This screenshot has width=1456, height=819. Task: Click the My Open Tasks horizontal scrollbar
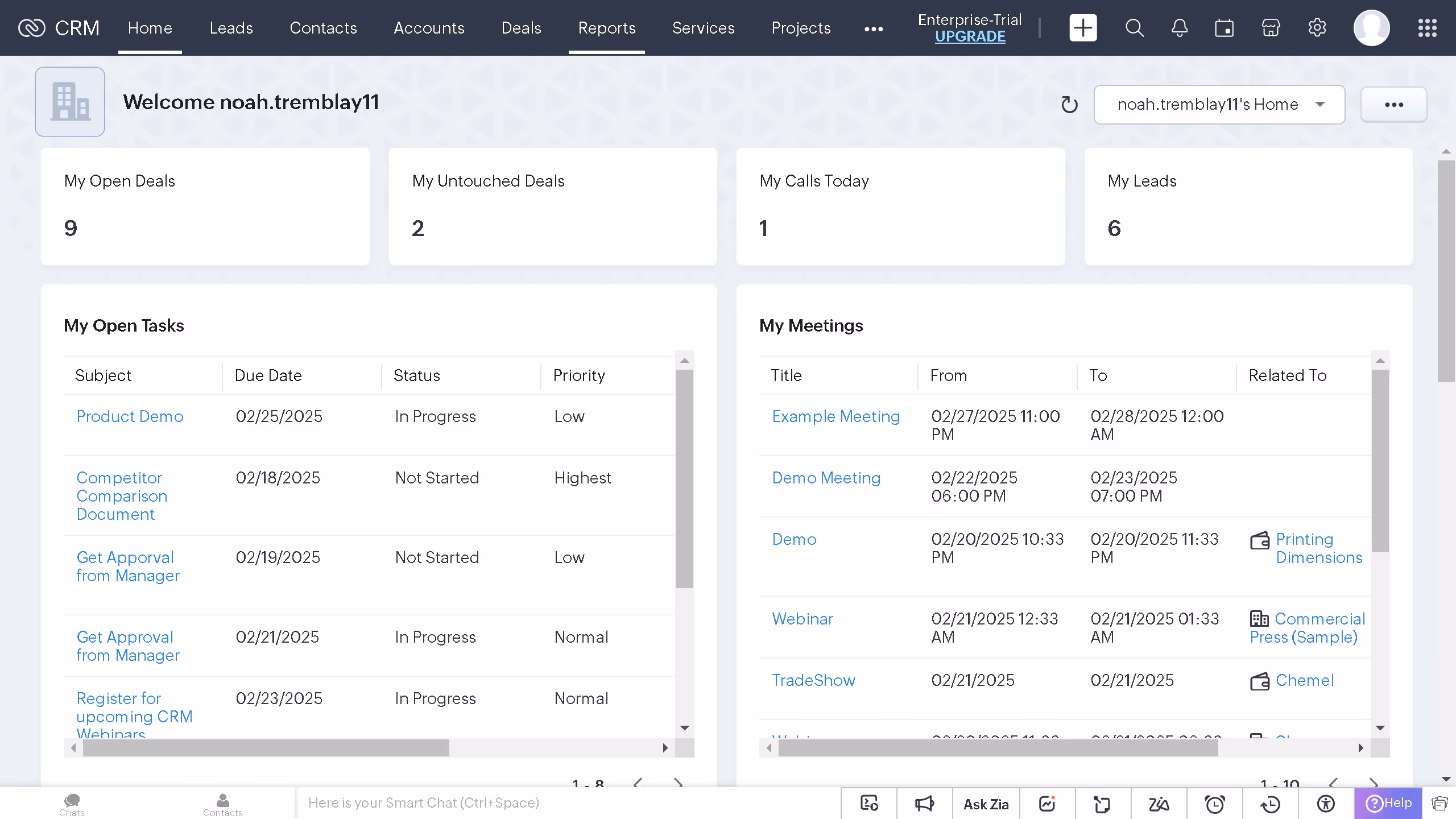pos(266,748)
